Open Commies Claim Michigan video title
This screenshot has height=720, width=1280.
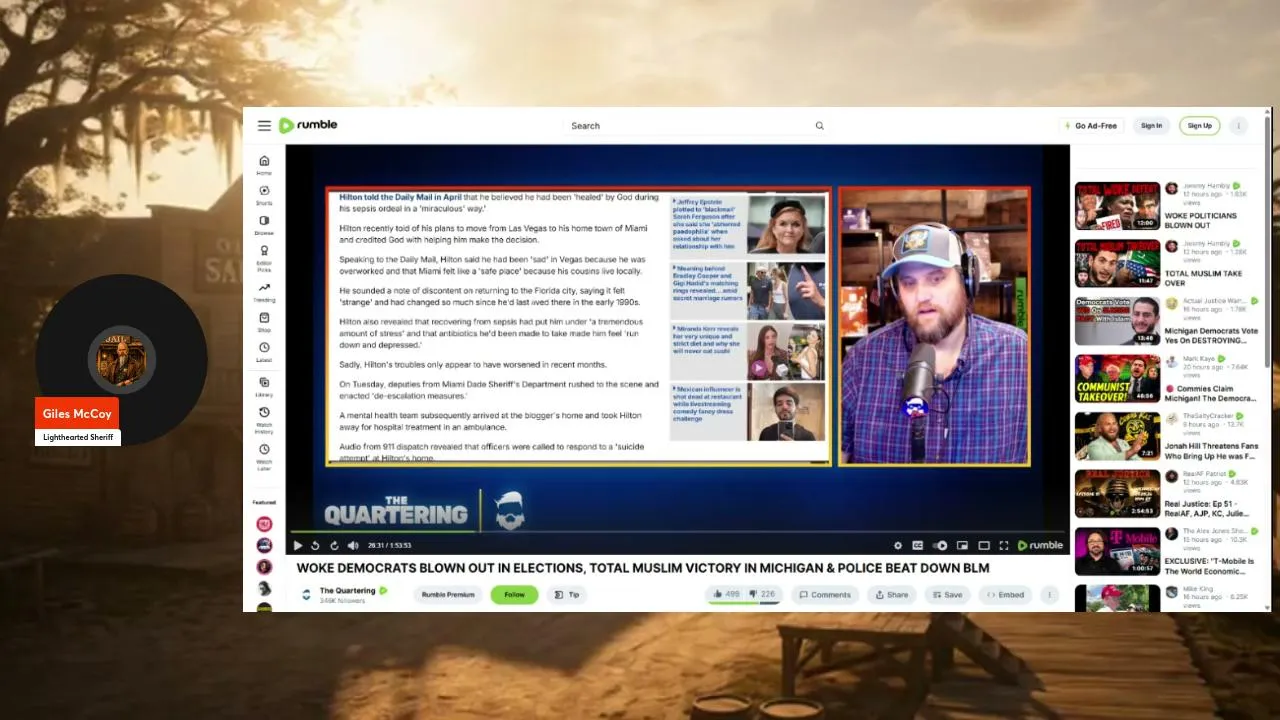click(1211, 393)
